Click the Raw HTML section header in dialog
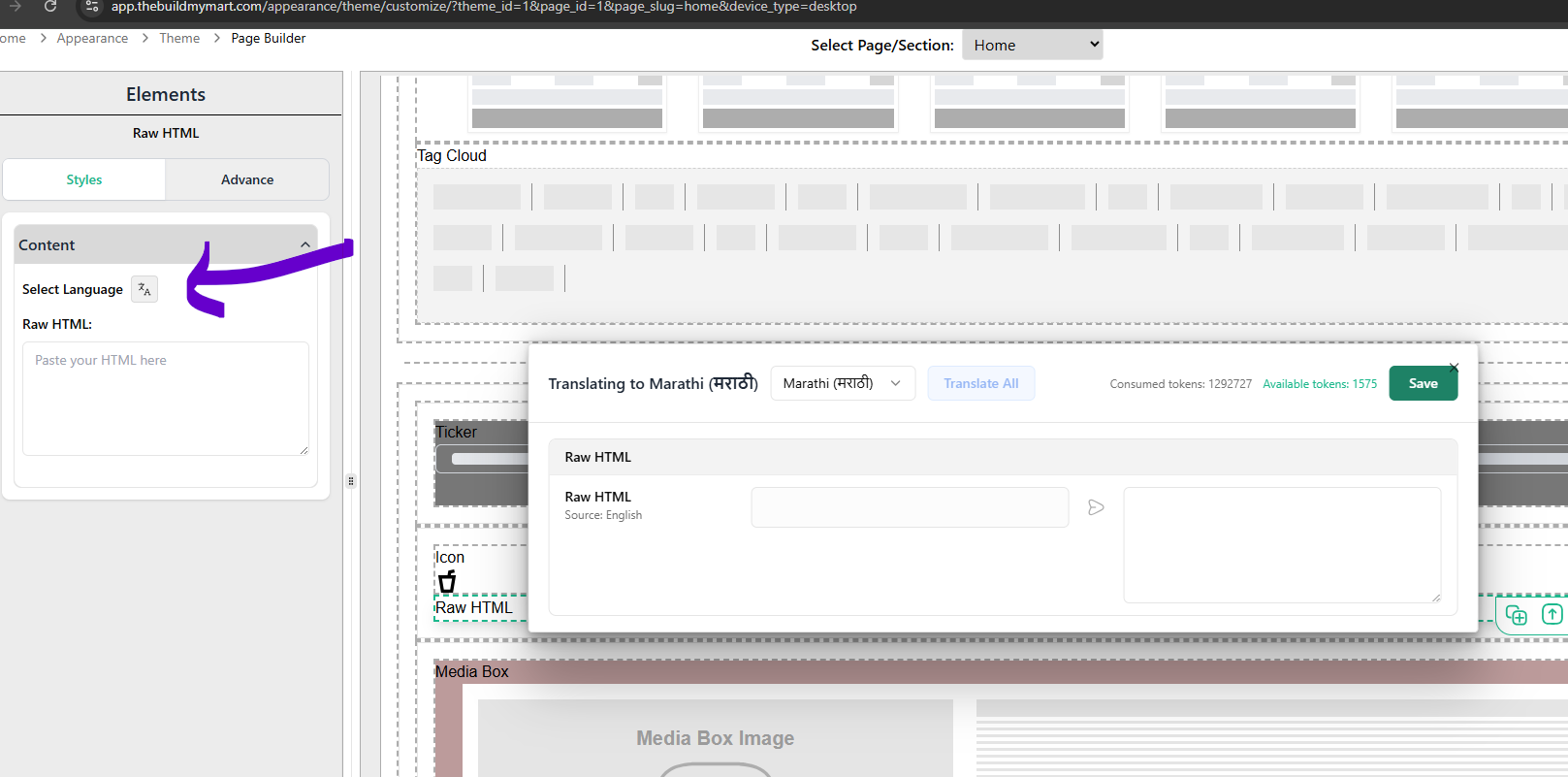This screenshot has height=777, width=1568. coord(1003,457)
